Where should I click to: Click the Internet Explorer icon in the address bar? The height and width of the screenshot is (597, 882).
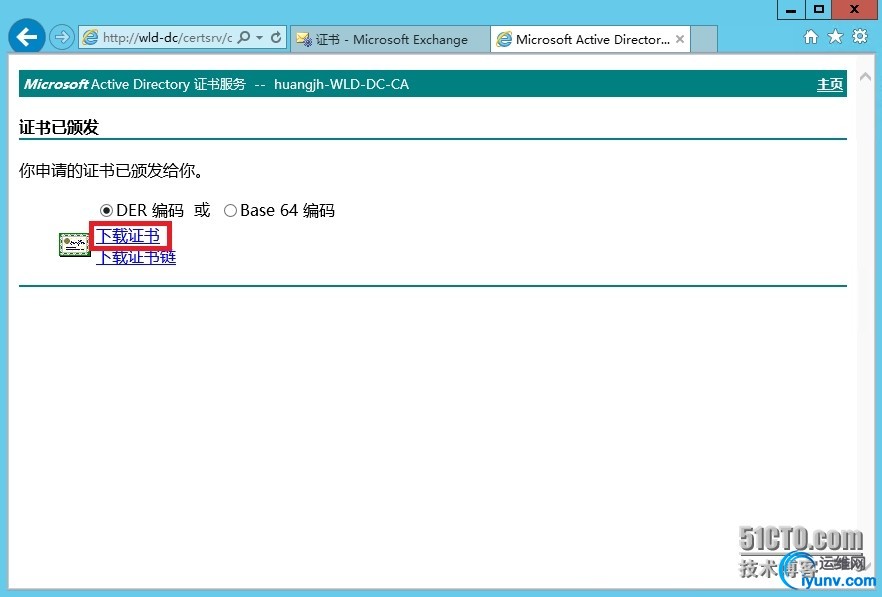tap(89, 38)
